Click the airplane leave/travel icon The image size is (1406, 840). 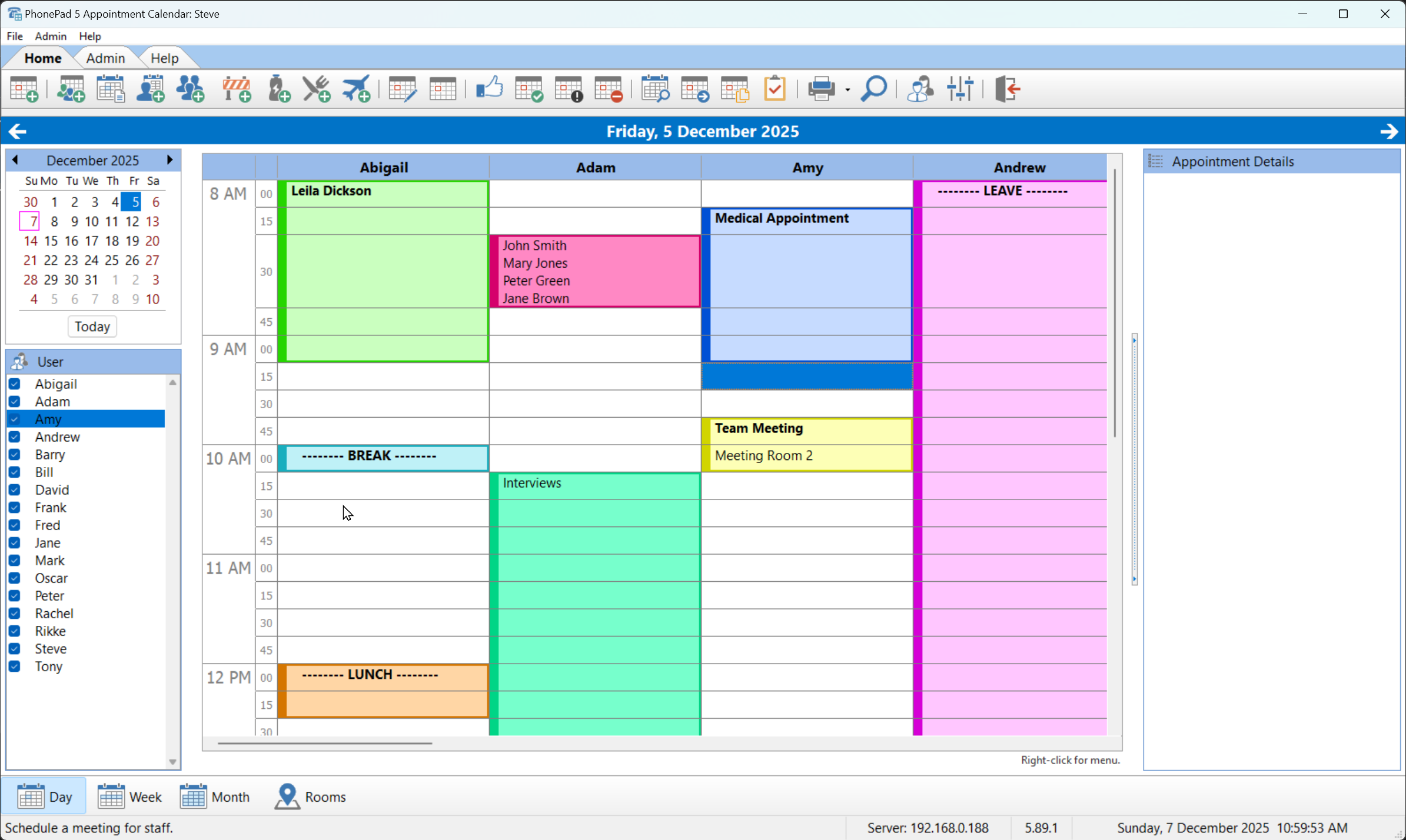[357, 89]
